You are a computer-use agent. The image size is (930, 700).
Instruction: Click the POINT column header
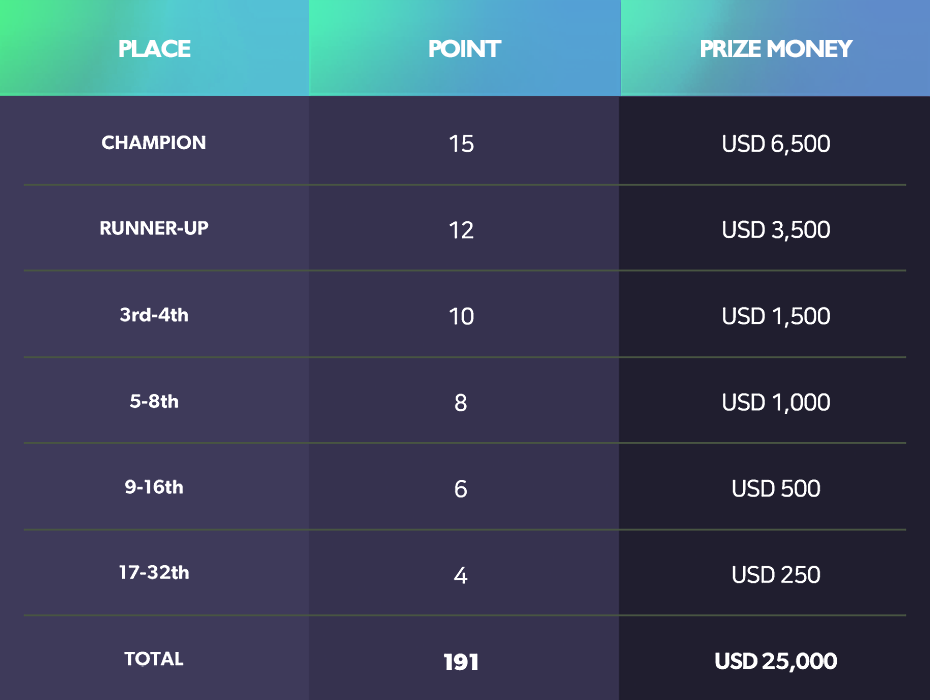click(x=464, y=48)
